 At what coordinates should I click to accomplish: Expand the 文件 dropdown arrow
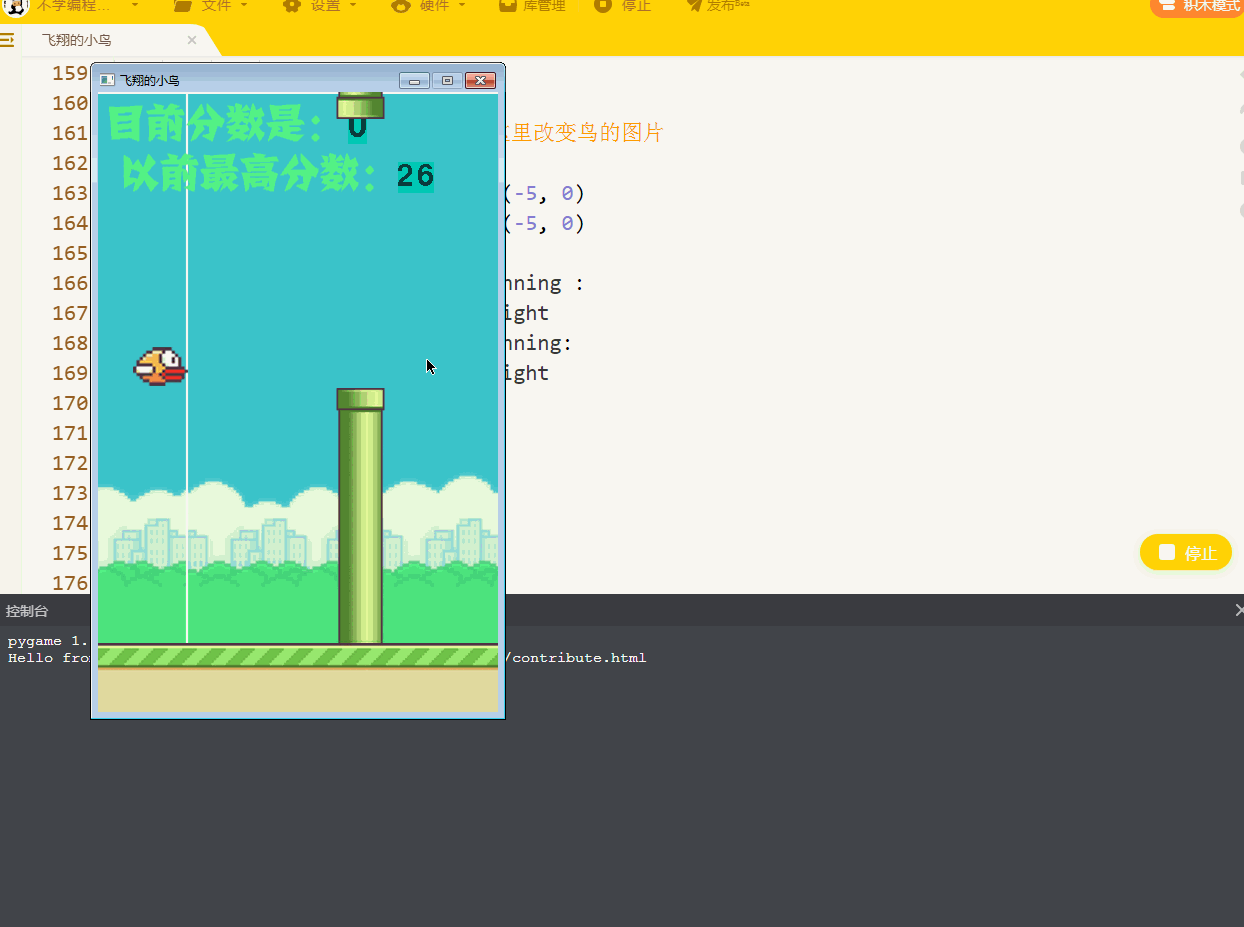coord(244,5)
